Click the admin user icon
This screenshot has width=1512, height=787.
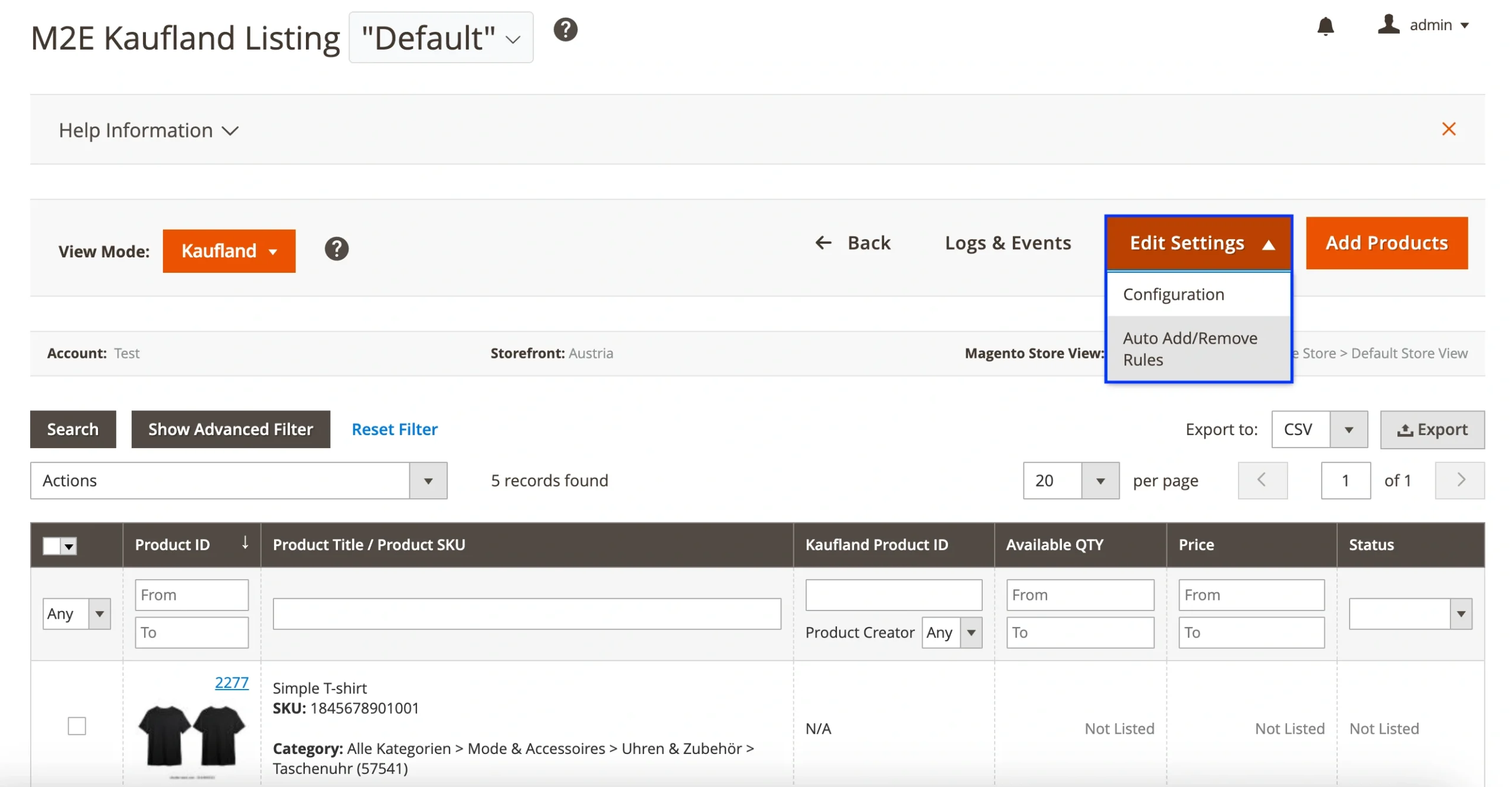coord(1389,25)
